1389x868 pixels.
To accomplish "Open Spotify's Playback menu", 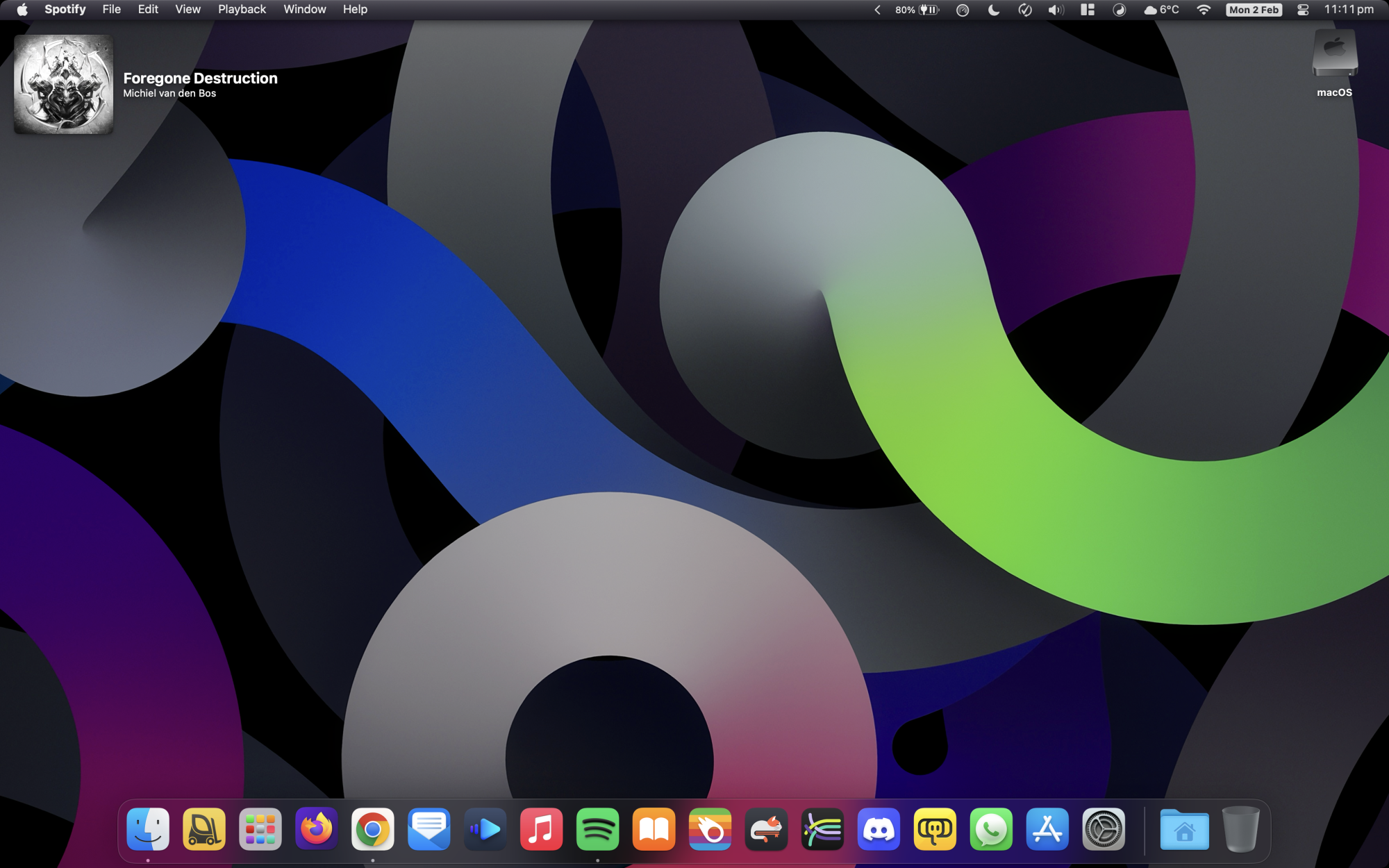I will click(x=242, y=9).
